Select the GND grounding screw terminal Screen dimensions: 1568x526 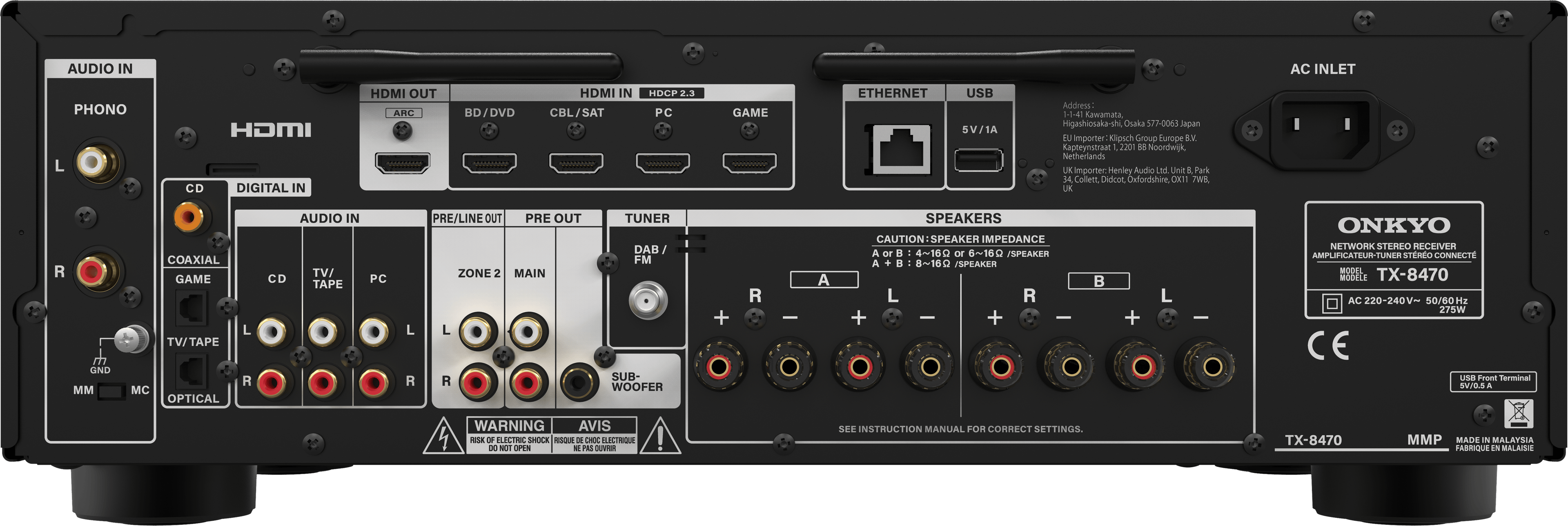131,340
